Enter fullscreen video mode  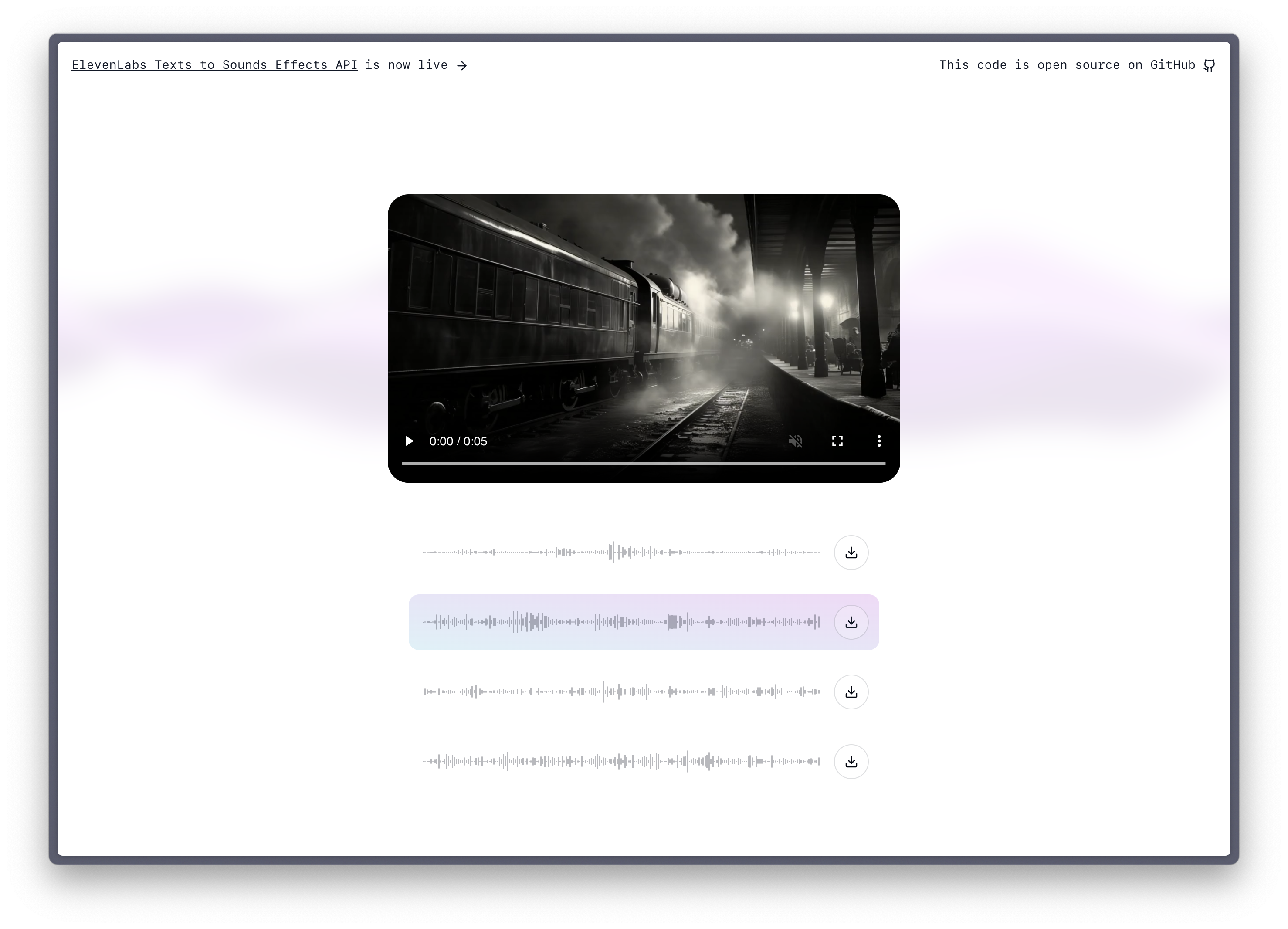[837, 441]
